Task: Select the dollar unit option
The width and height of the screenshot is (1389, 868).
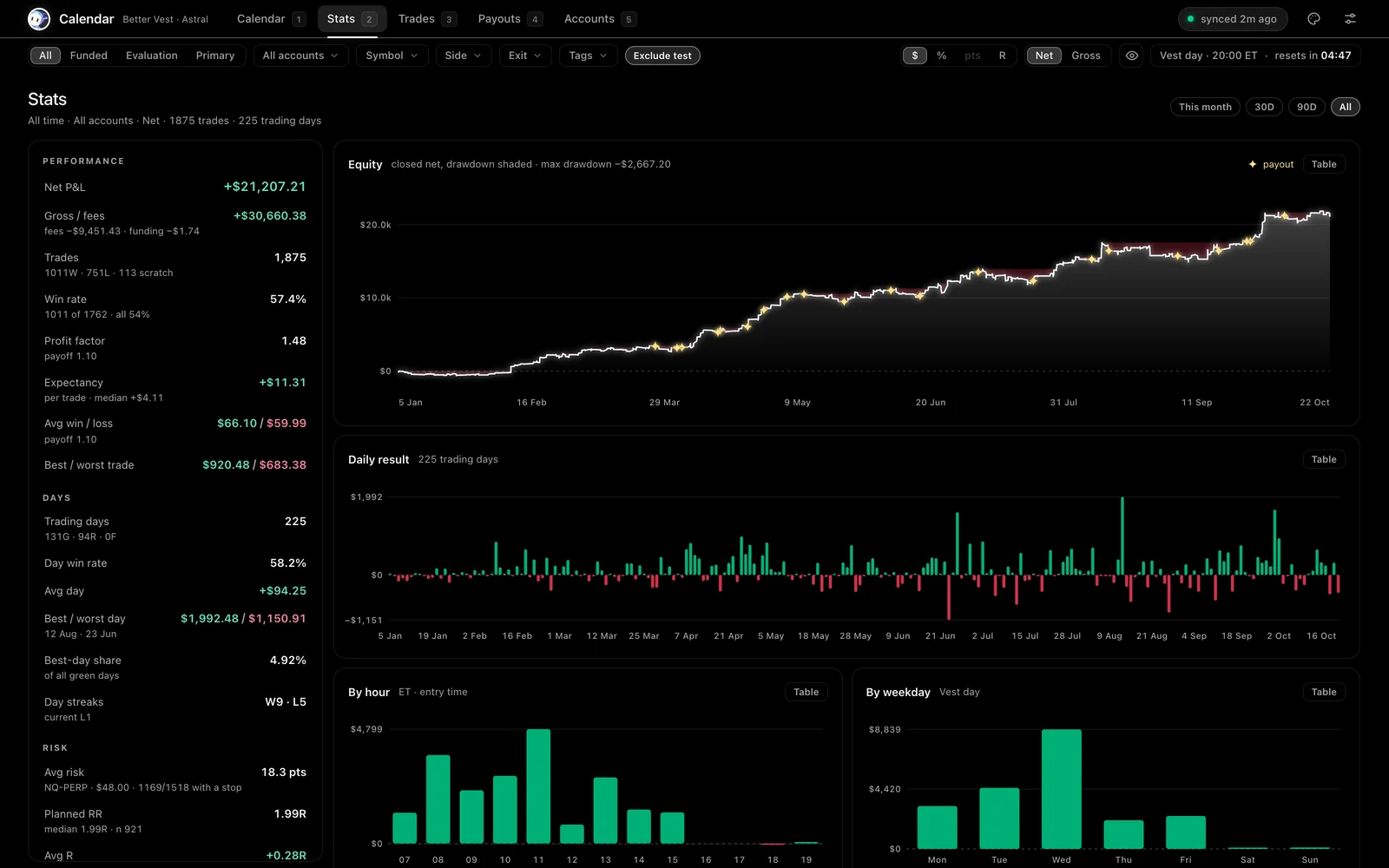Action: (915, 56)
